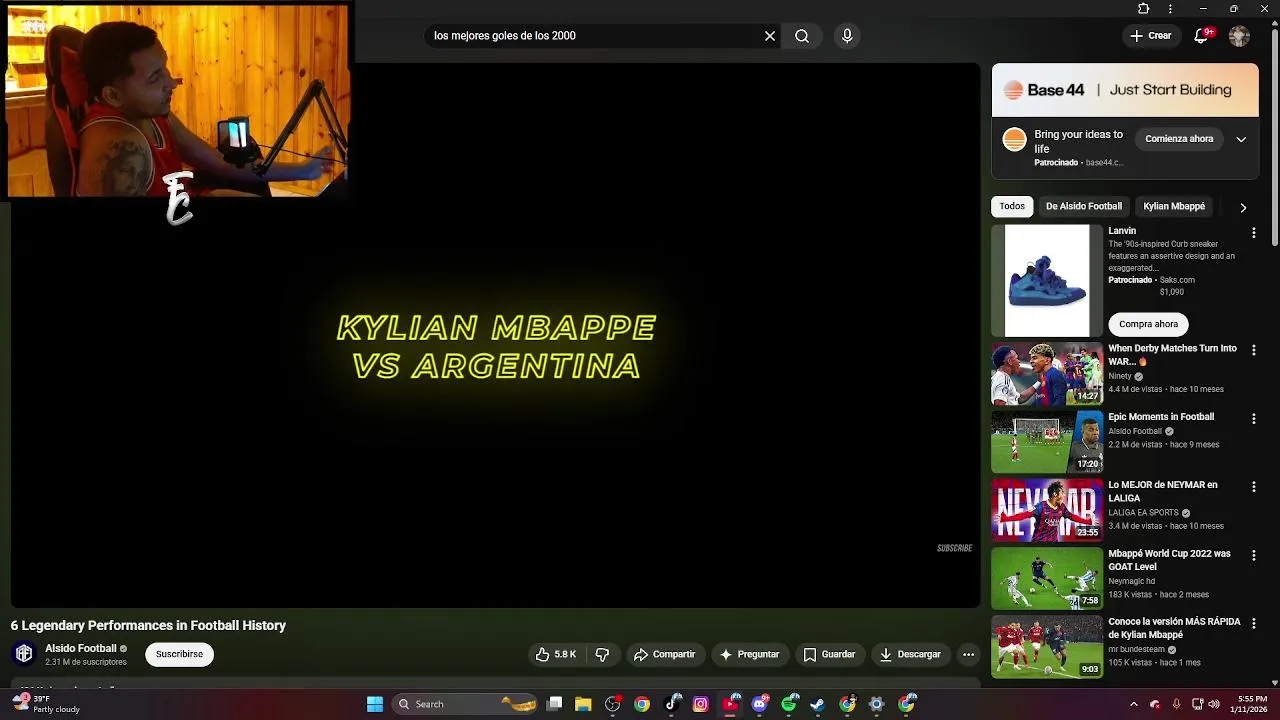Like the video with thumbs-up
Screen dimensions: 1280x720
point(556,654)
